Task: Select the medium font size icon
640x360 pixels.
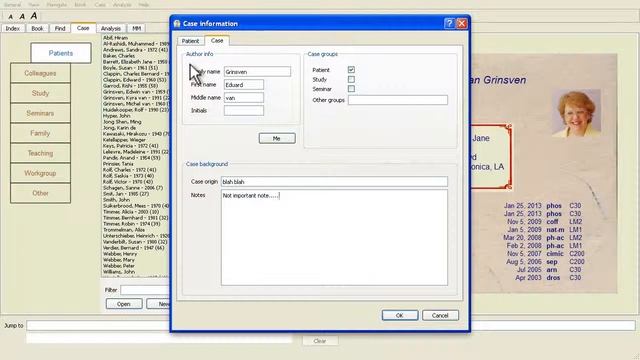Action: [x=22, y=16]
